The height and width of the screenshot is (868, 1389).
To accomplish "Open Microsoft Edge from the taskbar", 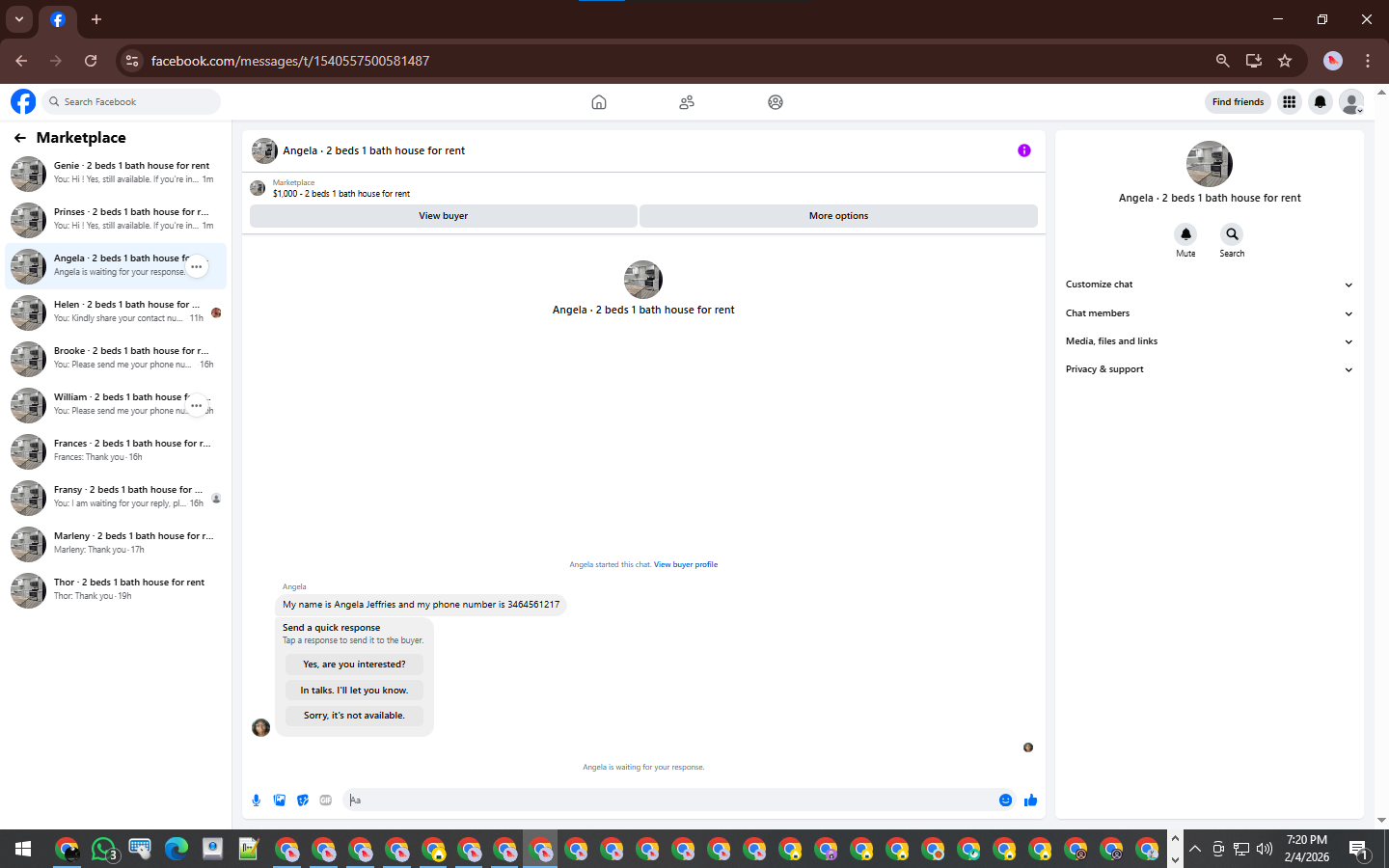I will pos(177,849).
